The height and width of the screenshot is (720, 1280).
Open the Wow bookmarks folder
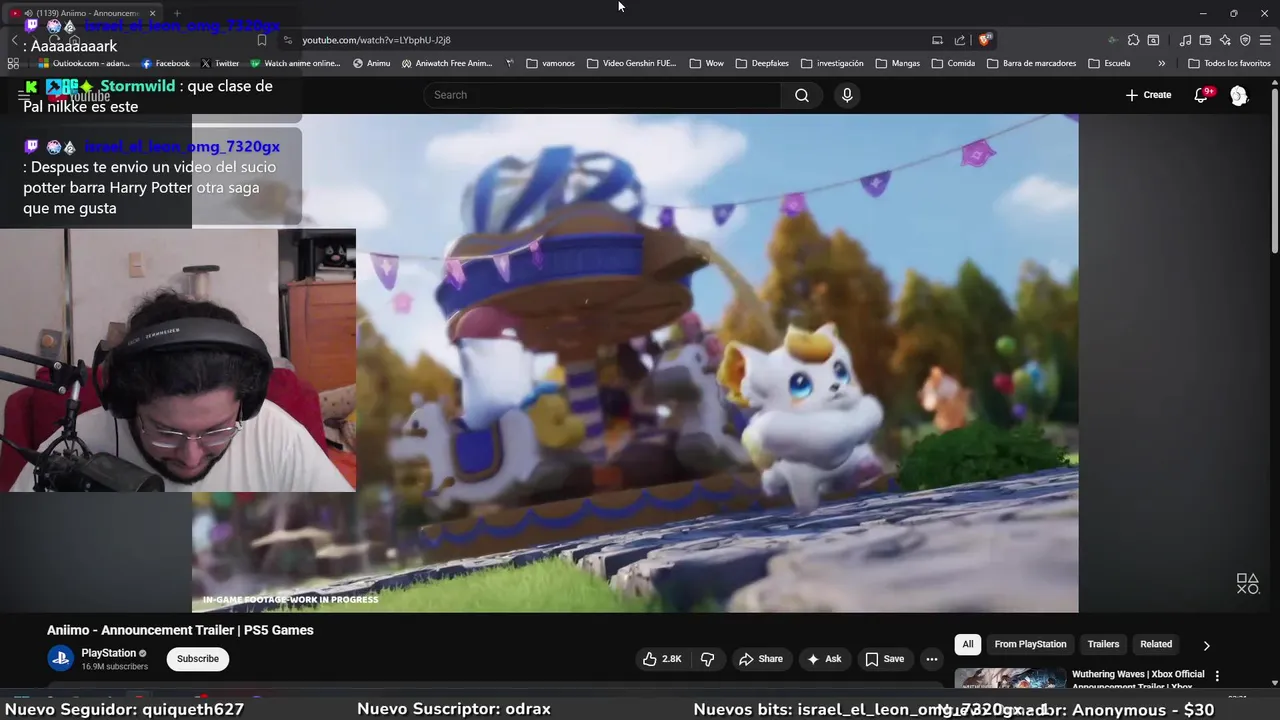click(707, 63)
